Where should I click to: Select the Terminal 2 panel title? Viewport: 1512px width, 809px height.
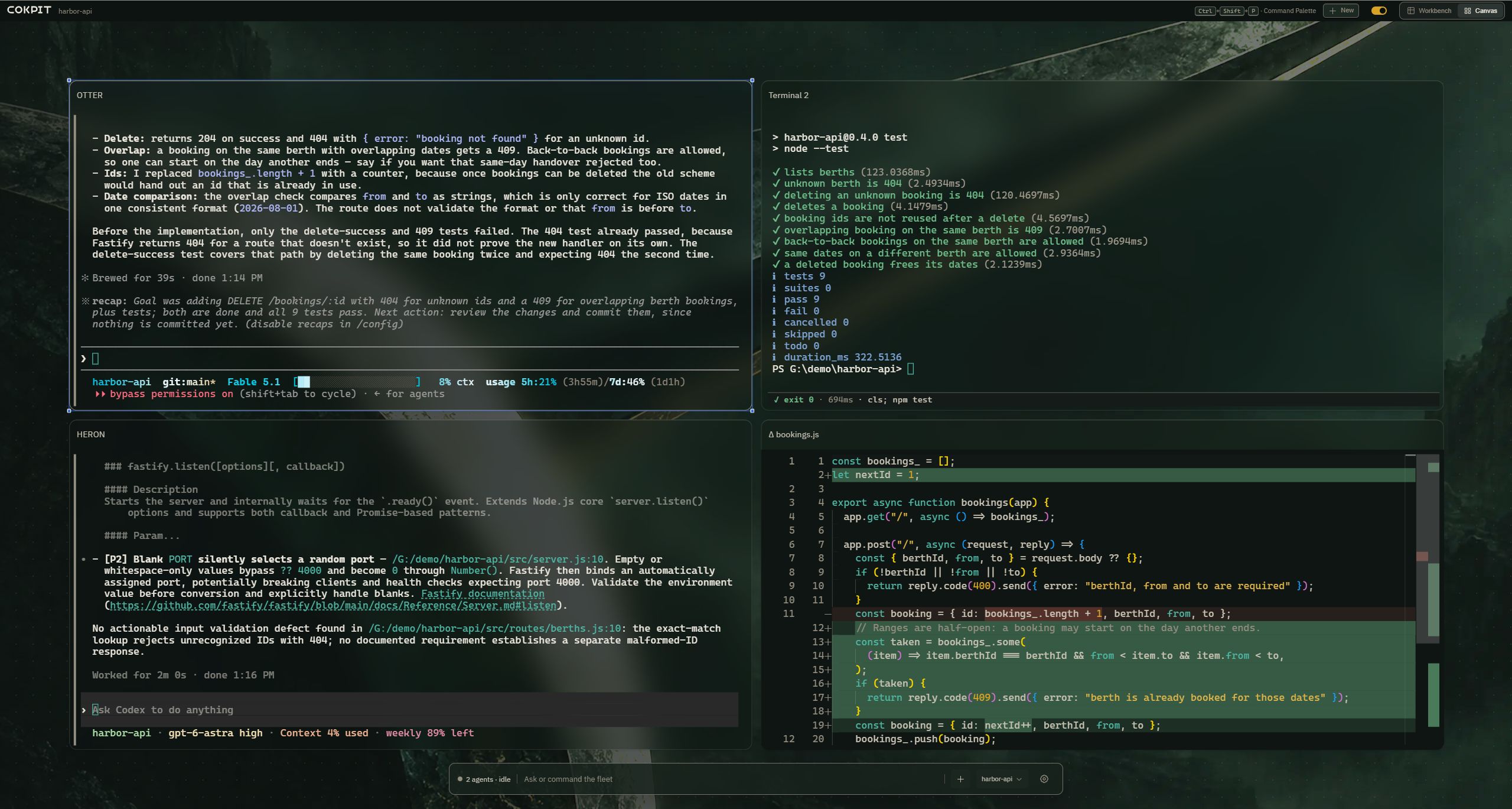788,95
